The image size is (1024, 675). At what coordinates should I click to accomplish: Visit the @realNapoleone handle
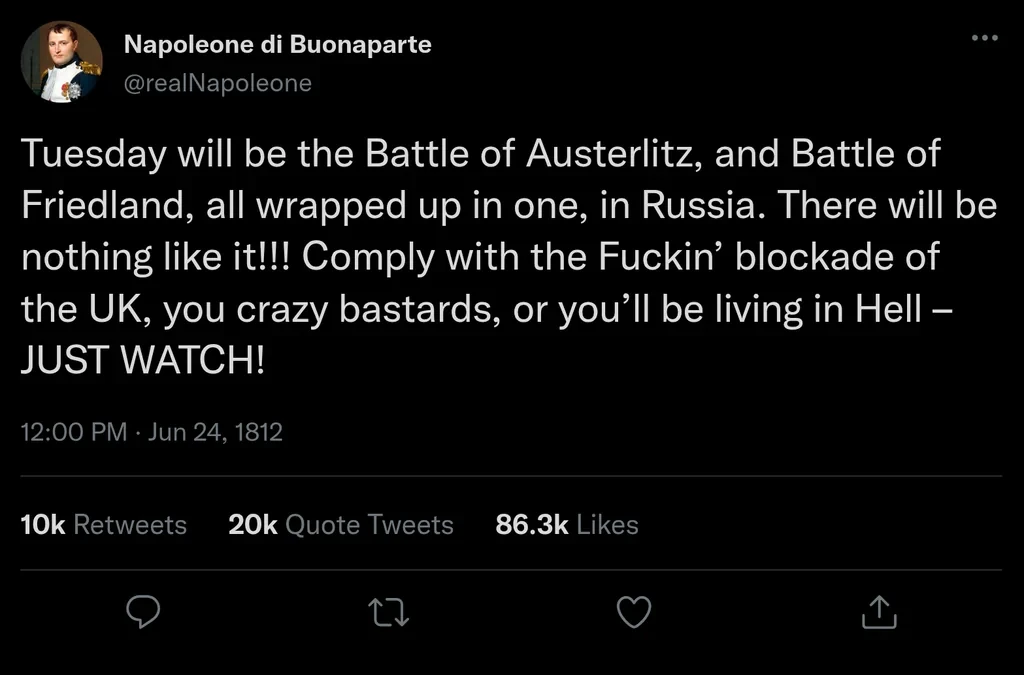pos(217,84)
